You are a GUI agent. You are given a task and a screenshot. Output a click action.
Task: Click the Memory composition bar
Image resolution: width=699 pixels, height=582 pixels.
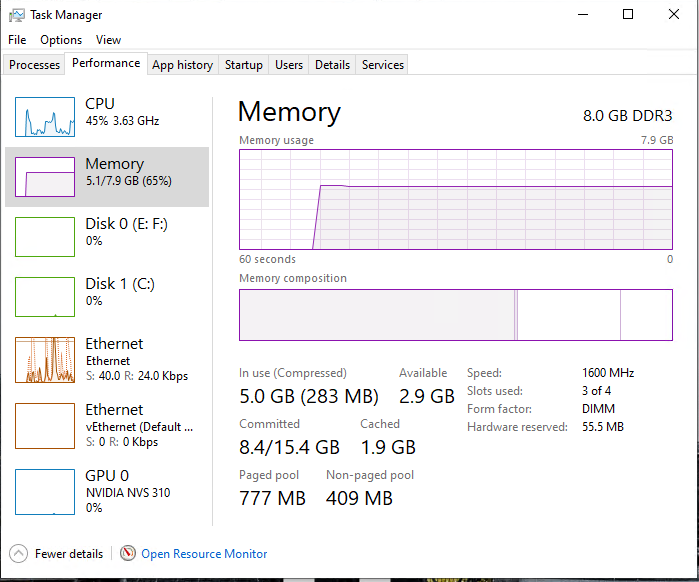[456, 315]
